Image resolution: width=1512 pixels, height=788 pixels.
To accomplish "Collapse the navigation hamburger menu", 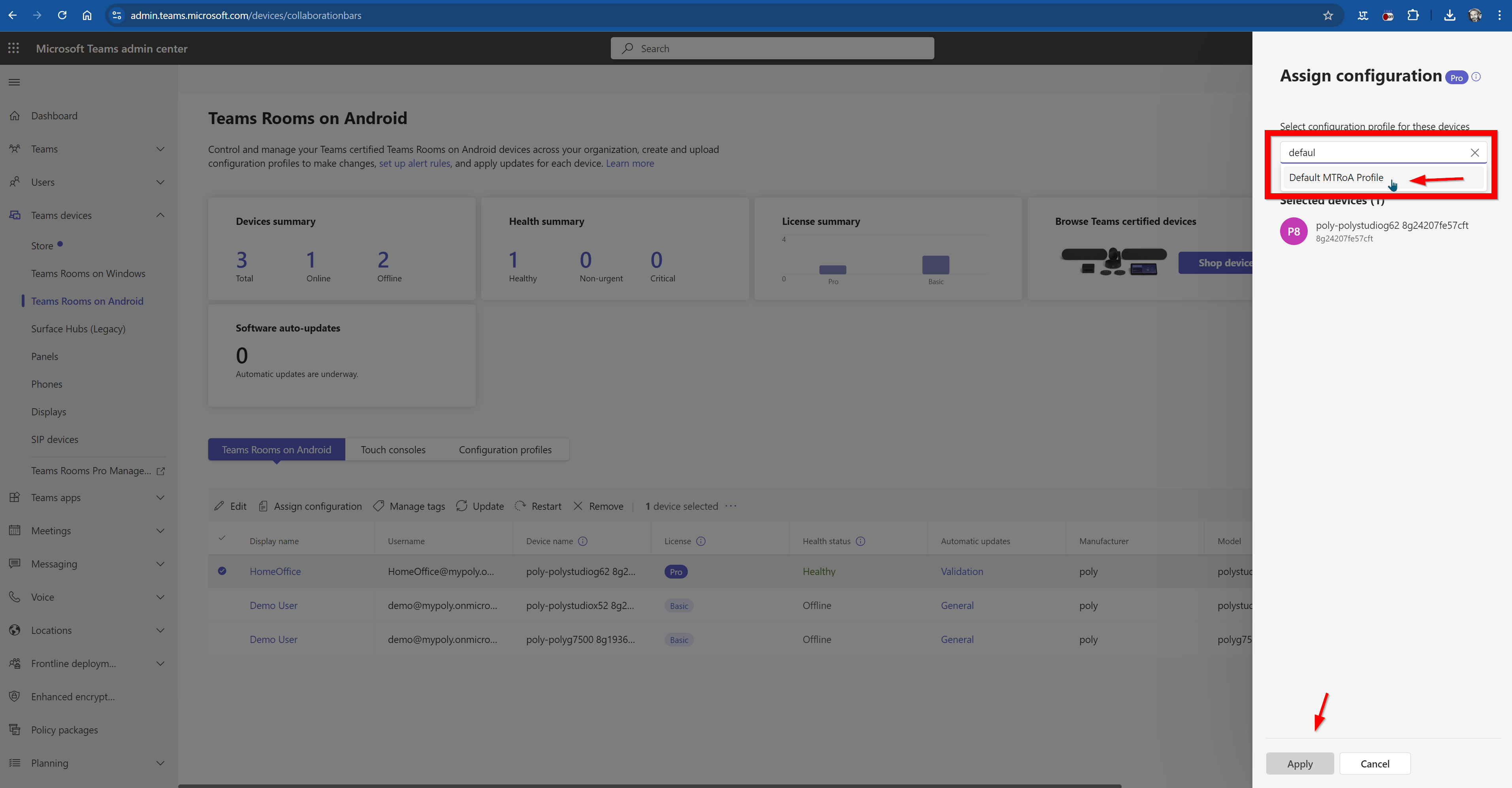I will click(x=14, y=82).
